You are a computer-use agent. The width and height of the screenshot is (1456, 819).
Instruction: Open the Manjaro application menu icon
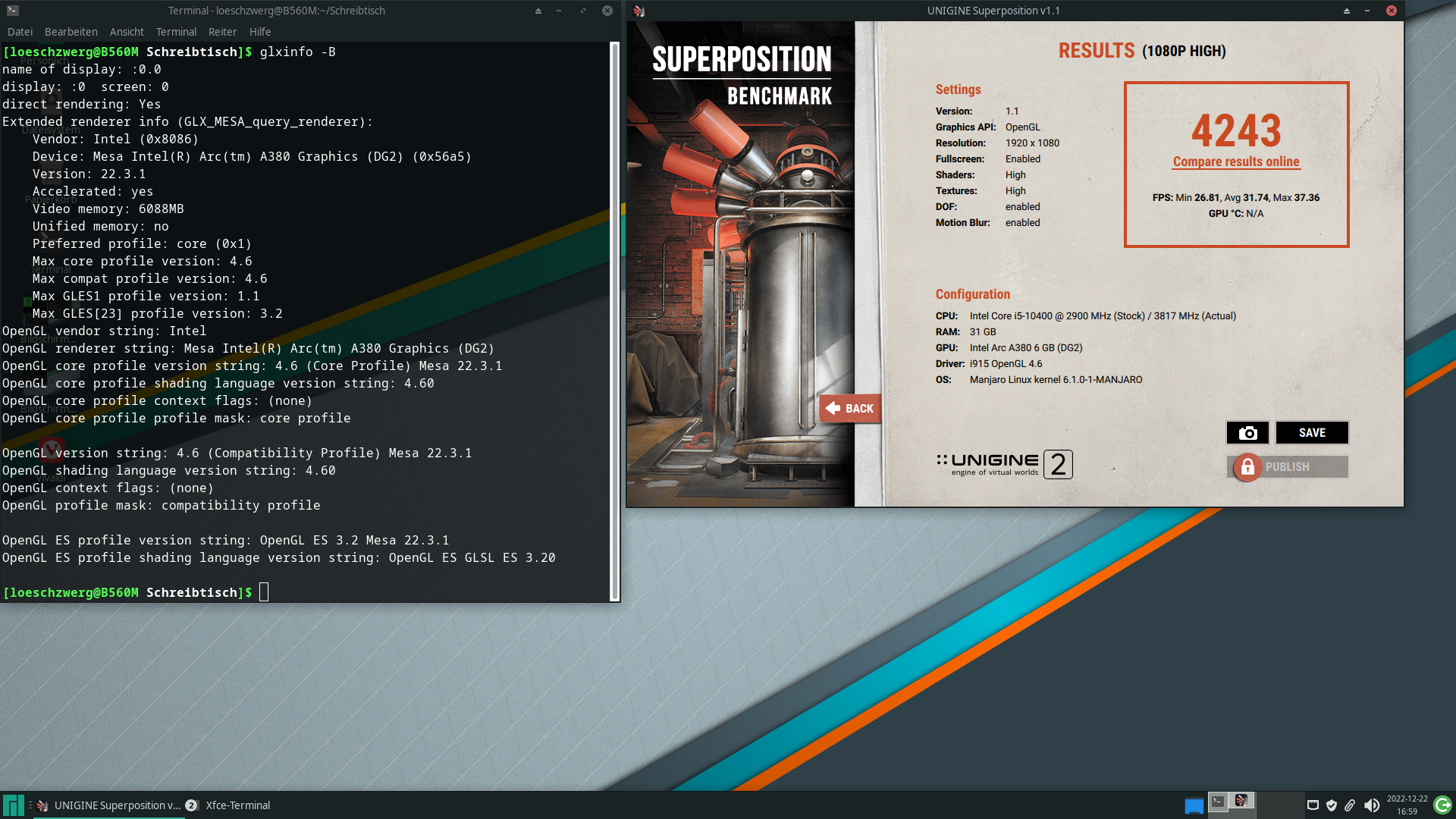click(x=13, y=805)
